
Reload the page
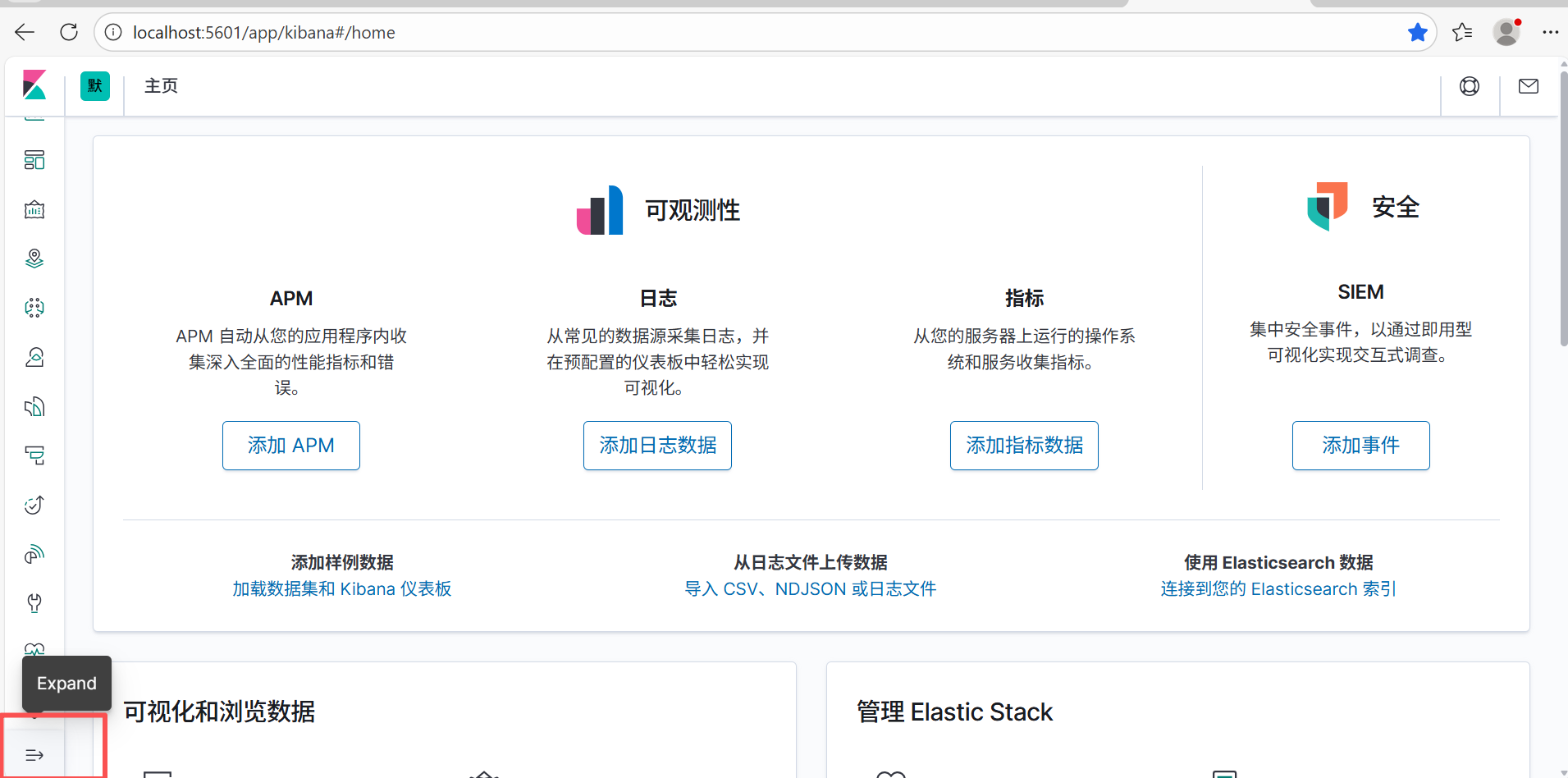coord(69,32)
